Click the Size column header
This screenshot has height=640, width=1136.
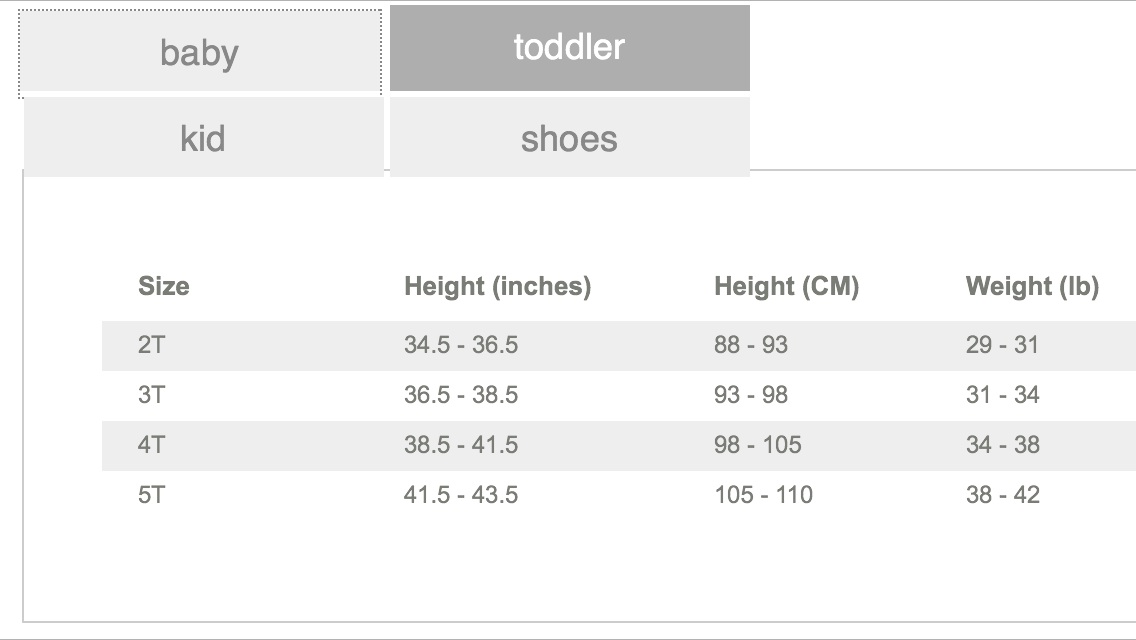[x=164, y=286]
